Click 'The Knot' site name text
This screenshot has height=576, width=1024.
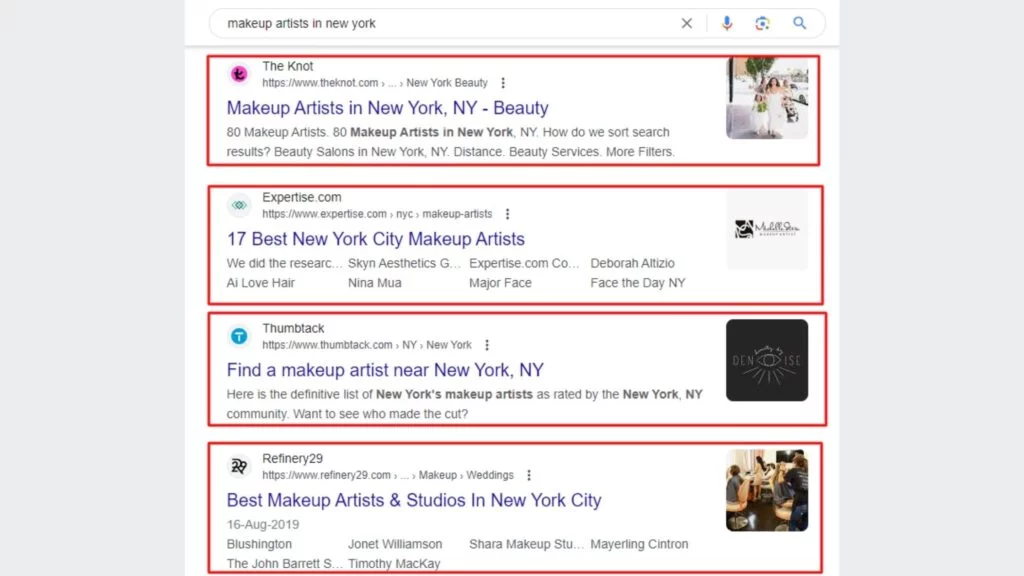pos(287,66)
